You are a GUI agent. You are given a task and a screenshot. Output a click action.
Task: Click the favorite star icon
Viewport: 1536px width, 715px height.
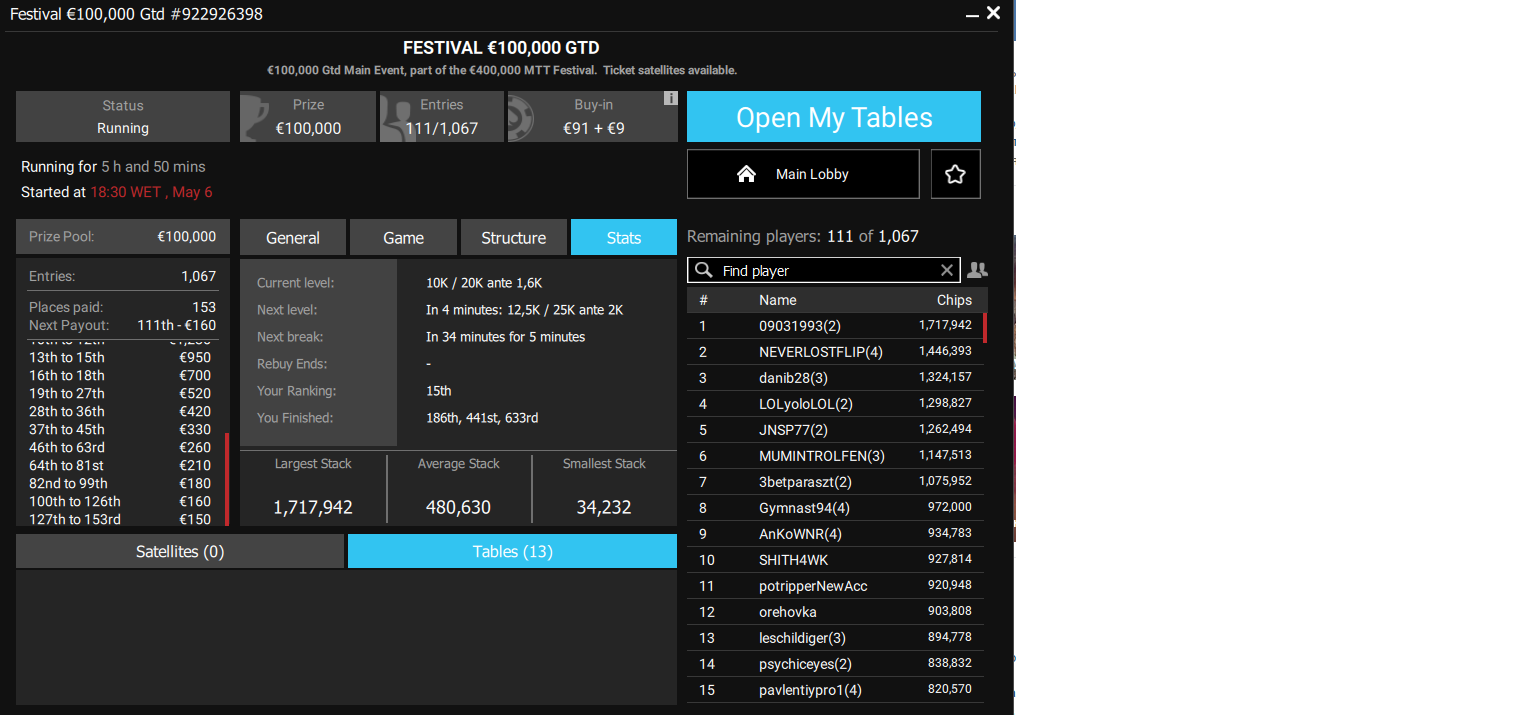coord(955,174)
